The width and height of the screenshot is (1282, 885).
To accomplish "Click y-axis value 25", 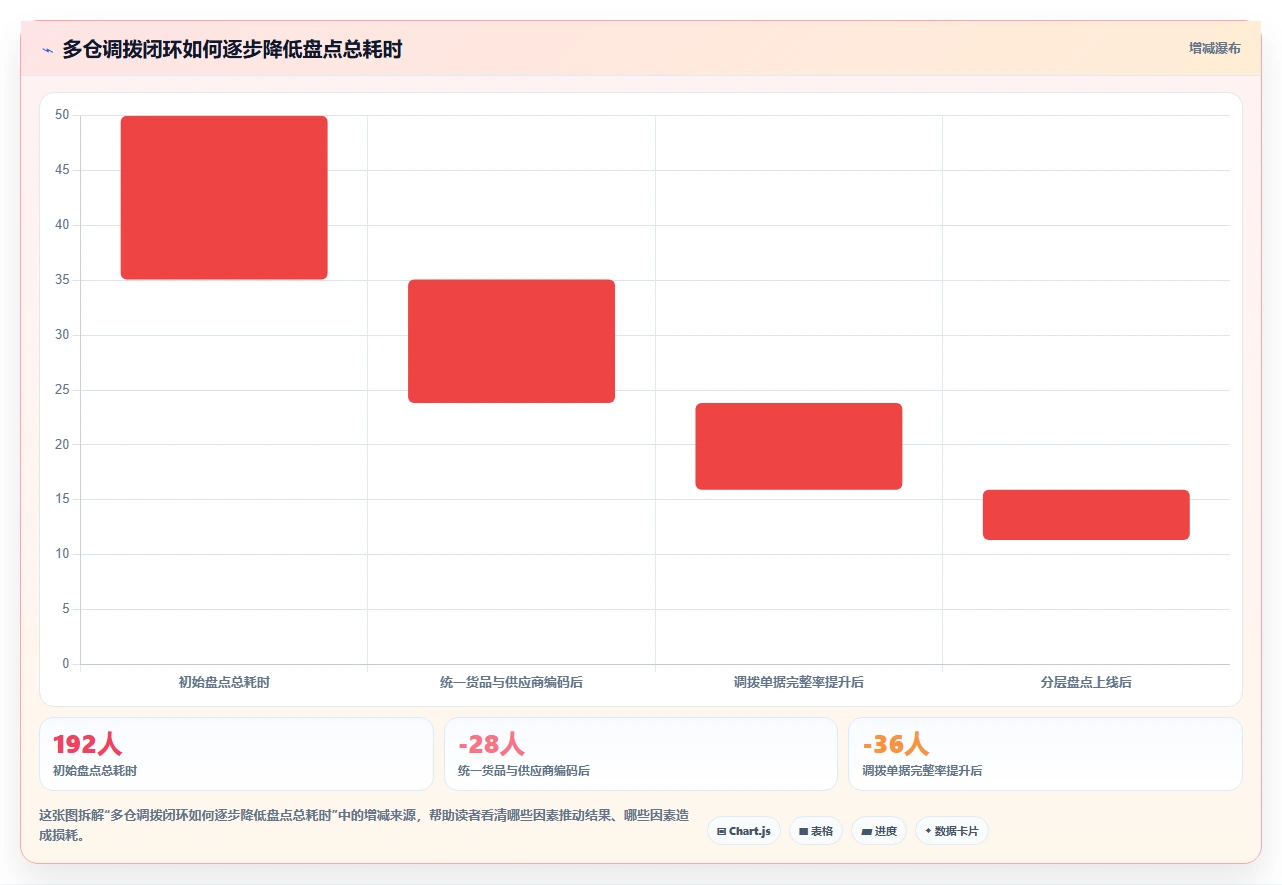I will (x=62, y=390).
